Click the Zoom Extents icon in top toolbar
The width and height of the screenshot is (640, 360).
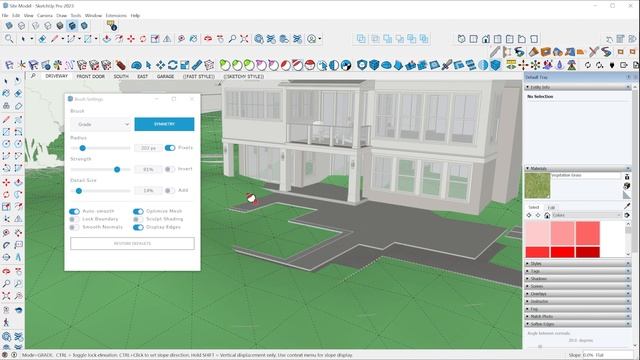244,39
